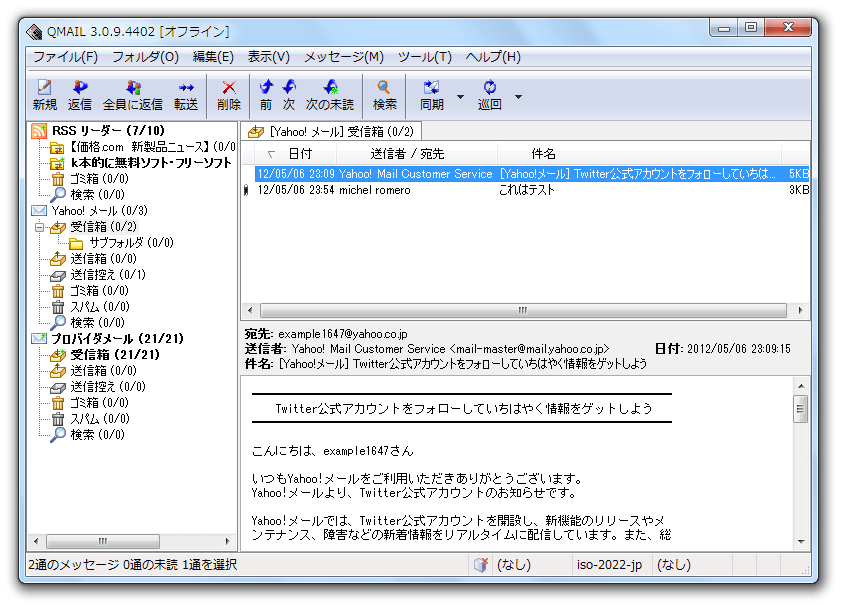Open dropdown arrow next to 同期
The height and width of the screenshot is (605, 841).
tap(460, 97)
